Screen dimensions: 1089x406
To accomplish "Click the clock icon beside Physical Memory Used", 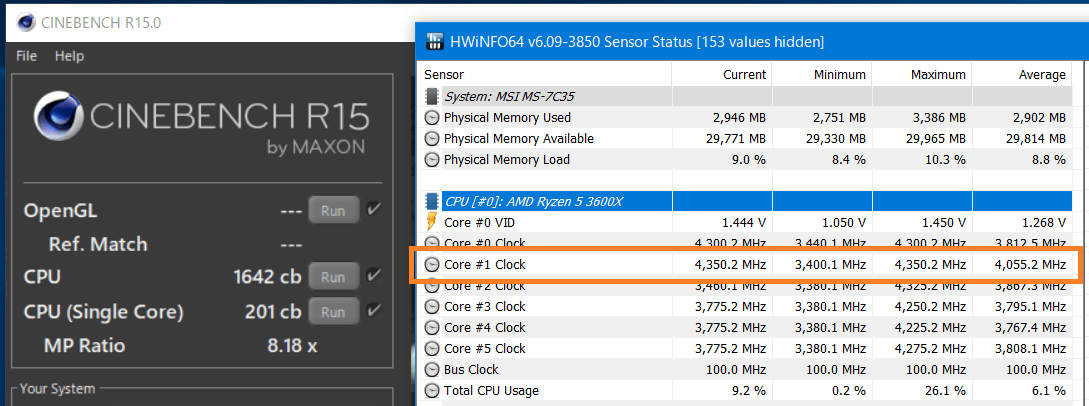I will click(x=432, y=117).
